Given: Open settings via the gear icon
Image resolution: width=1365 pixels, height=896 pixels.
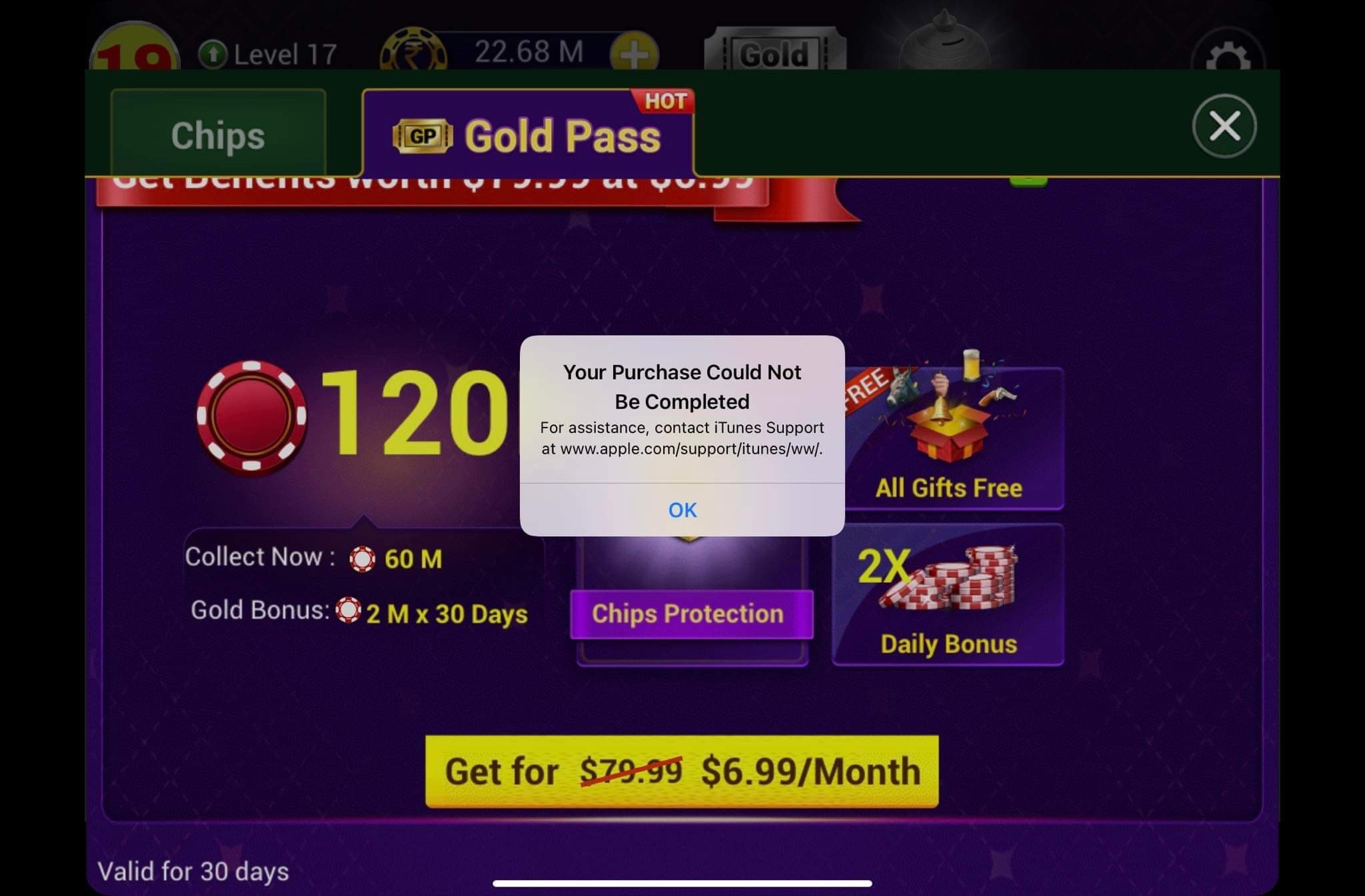Looking at the screenshot, I should [1228, 52].
